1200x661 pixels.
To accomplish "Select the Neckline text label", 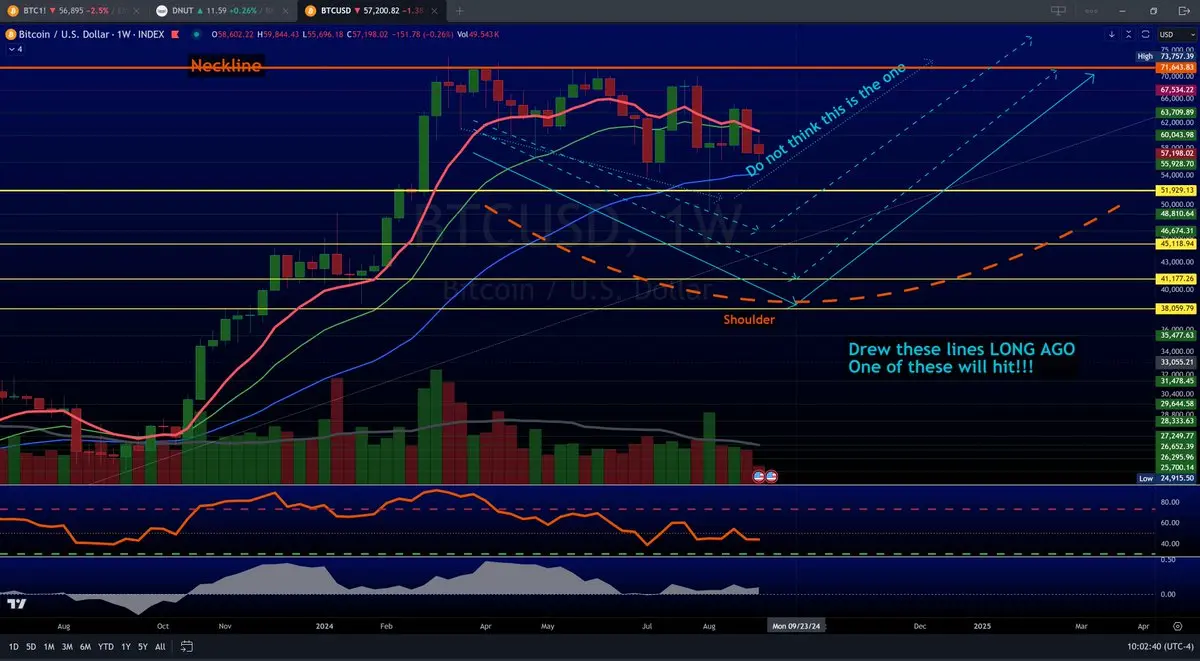I will (227, 66).
